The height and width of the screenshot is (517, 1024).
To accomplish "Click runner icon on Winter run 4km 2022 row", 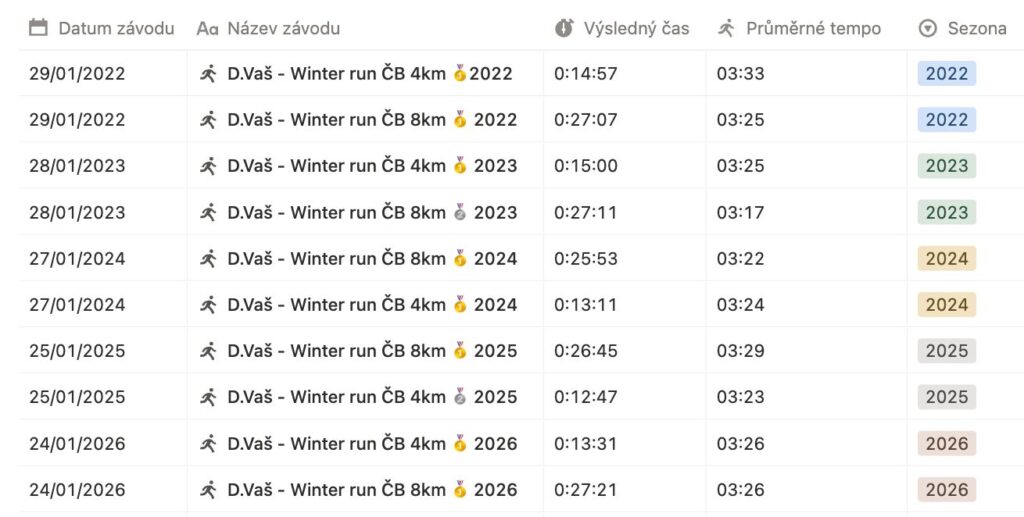I will coord(208,73).
